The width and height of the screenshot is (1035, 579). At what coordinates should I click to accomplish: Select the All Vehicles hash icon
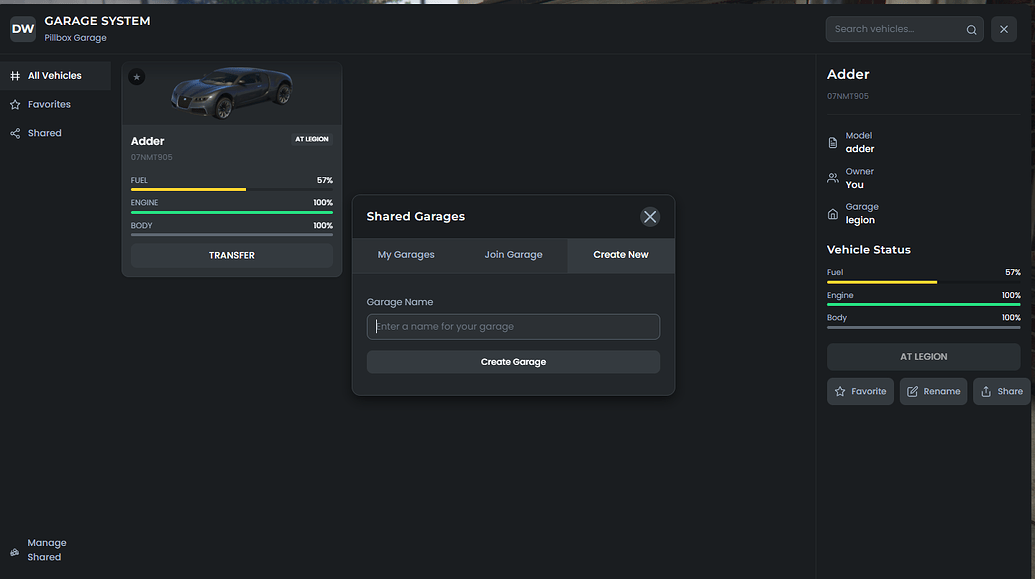[x=17, y=75]
